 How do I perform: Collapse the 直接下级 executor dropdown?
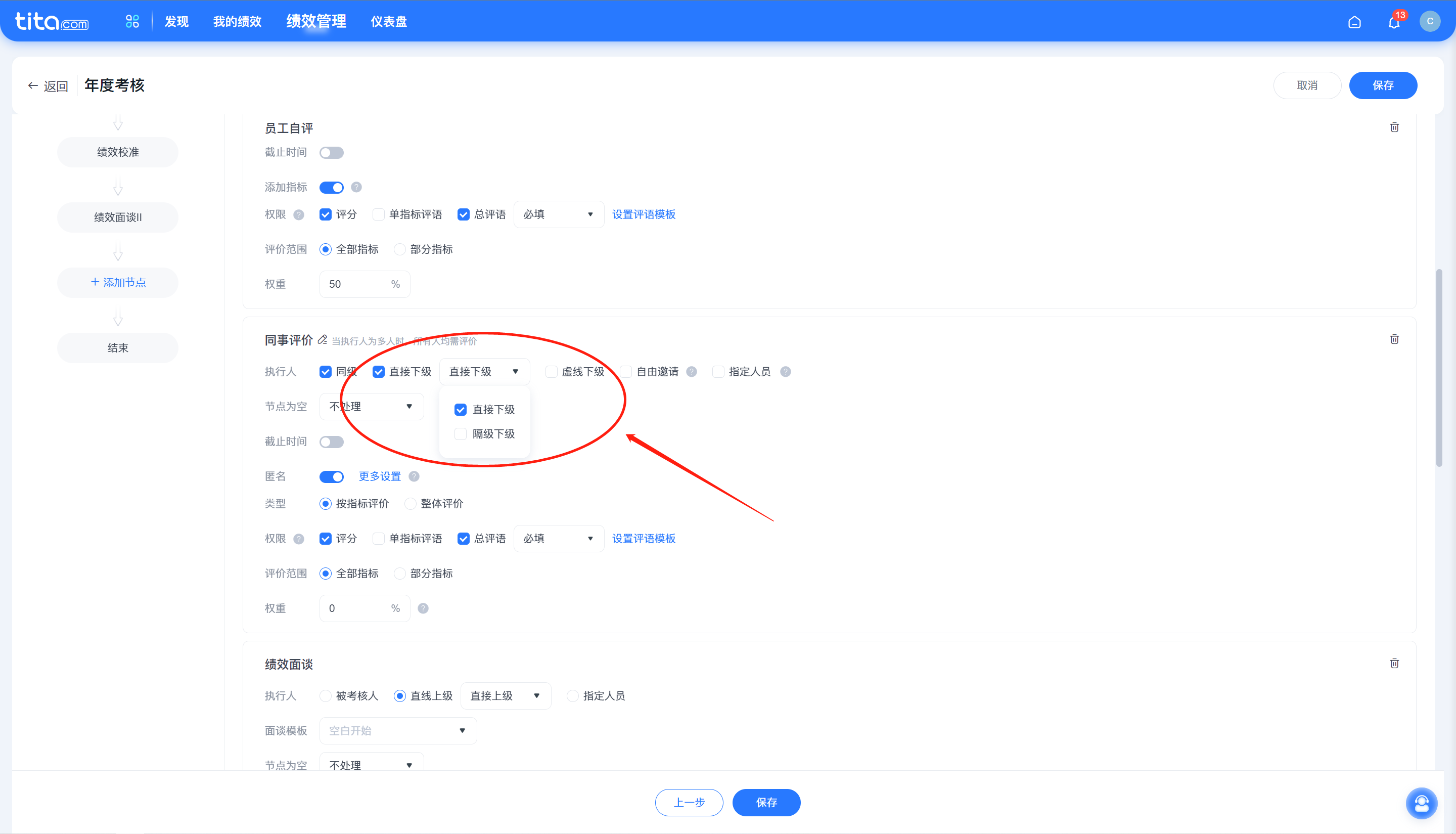pos(484,372)
